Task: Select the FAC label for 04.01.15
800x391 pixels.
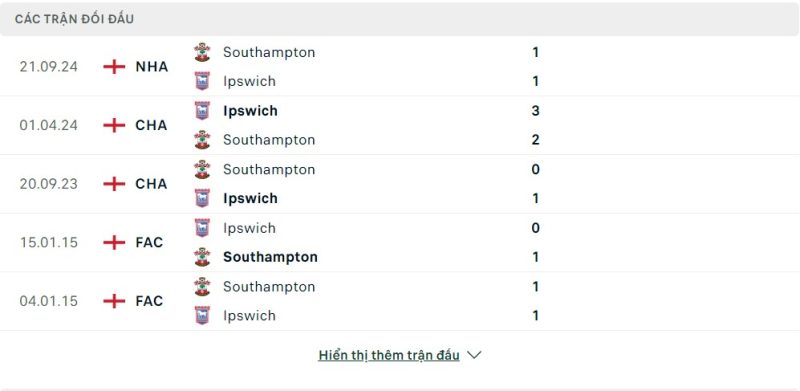Action: pyautogui.click(x=149, y=301)
